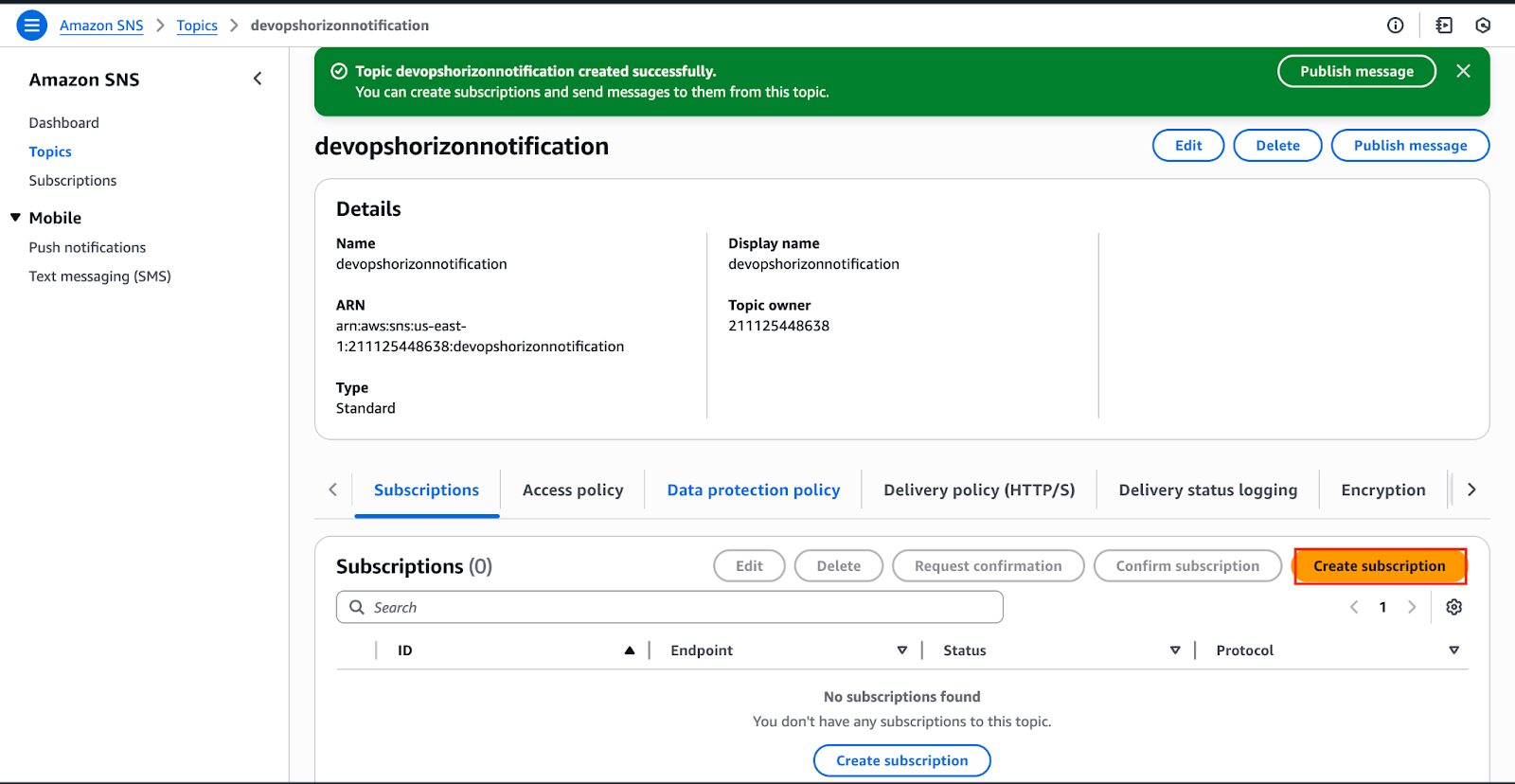The width and height of the screenshot is (1515, 784).
Task: Collapse the Amazon SNS side panel
Action: [x=258, y=79]
